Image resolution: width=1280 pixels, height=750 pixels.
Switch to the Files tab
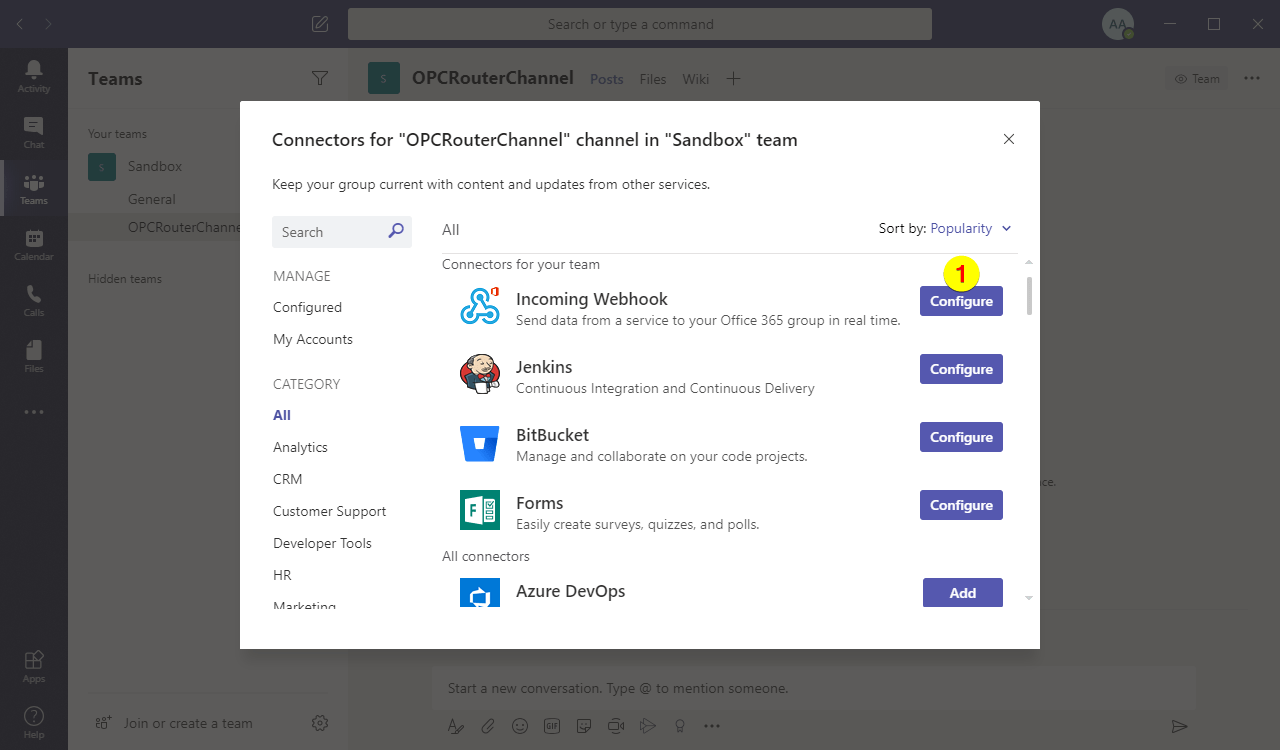coord(652,78)
